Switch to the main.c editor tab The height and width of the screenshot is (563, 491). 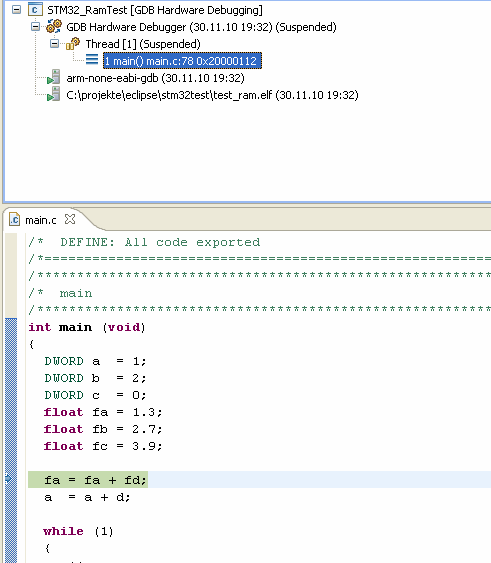click(41, 220)
